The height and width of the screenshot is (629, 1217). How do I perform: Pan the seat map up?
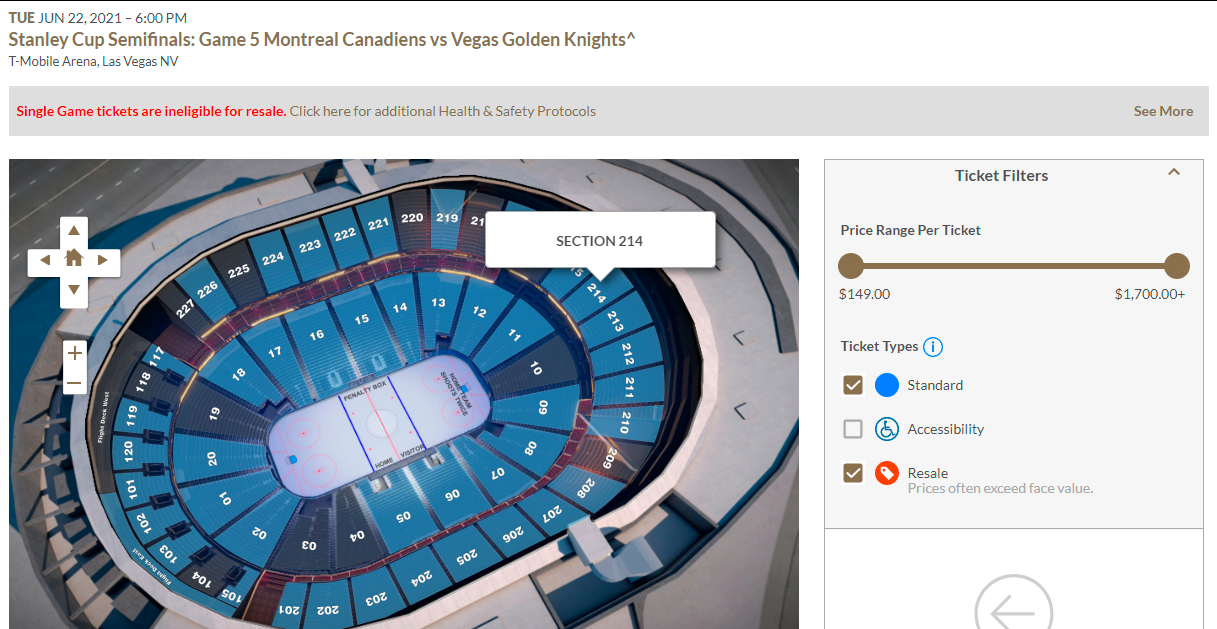[x=73, y=230]
